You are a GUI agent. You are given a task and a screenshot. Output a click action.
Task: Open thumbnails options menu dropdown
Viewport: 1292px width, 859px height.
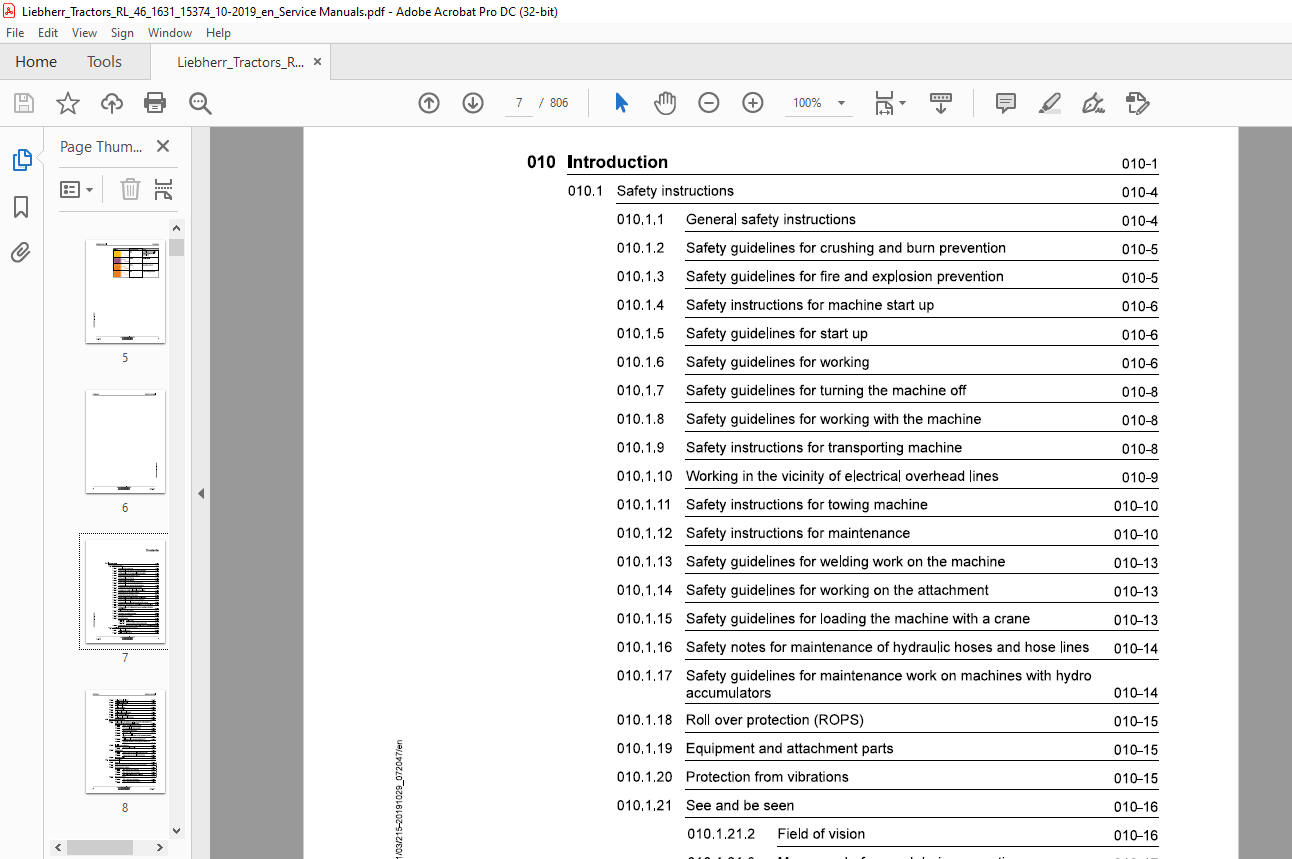click(x=77, y=189)
